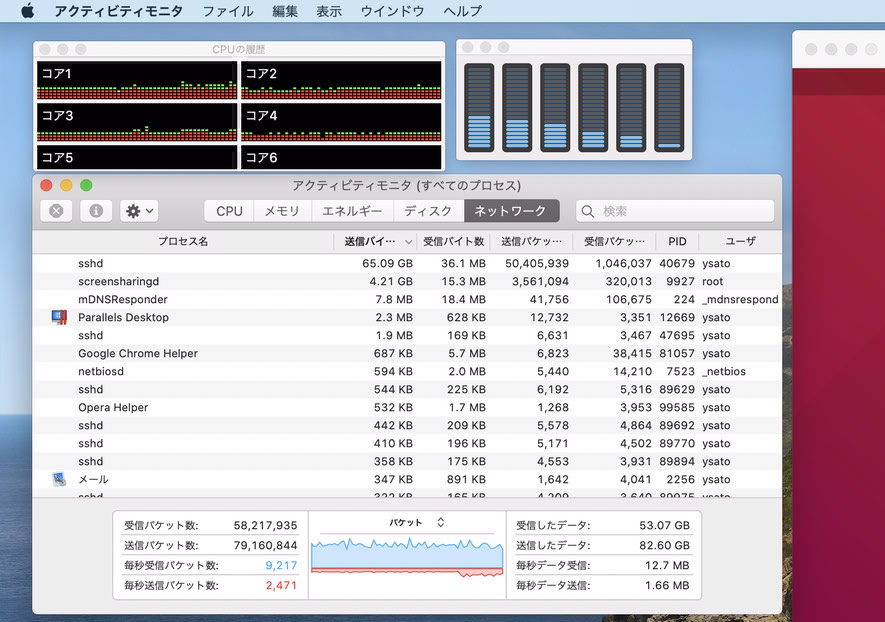Open the 表示 menu

(x=328, y=12)
